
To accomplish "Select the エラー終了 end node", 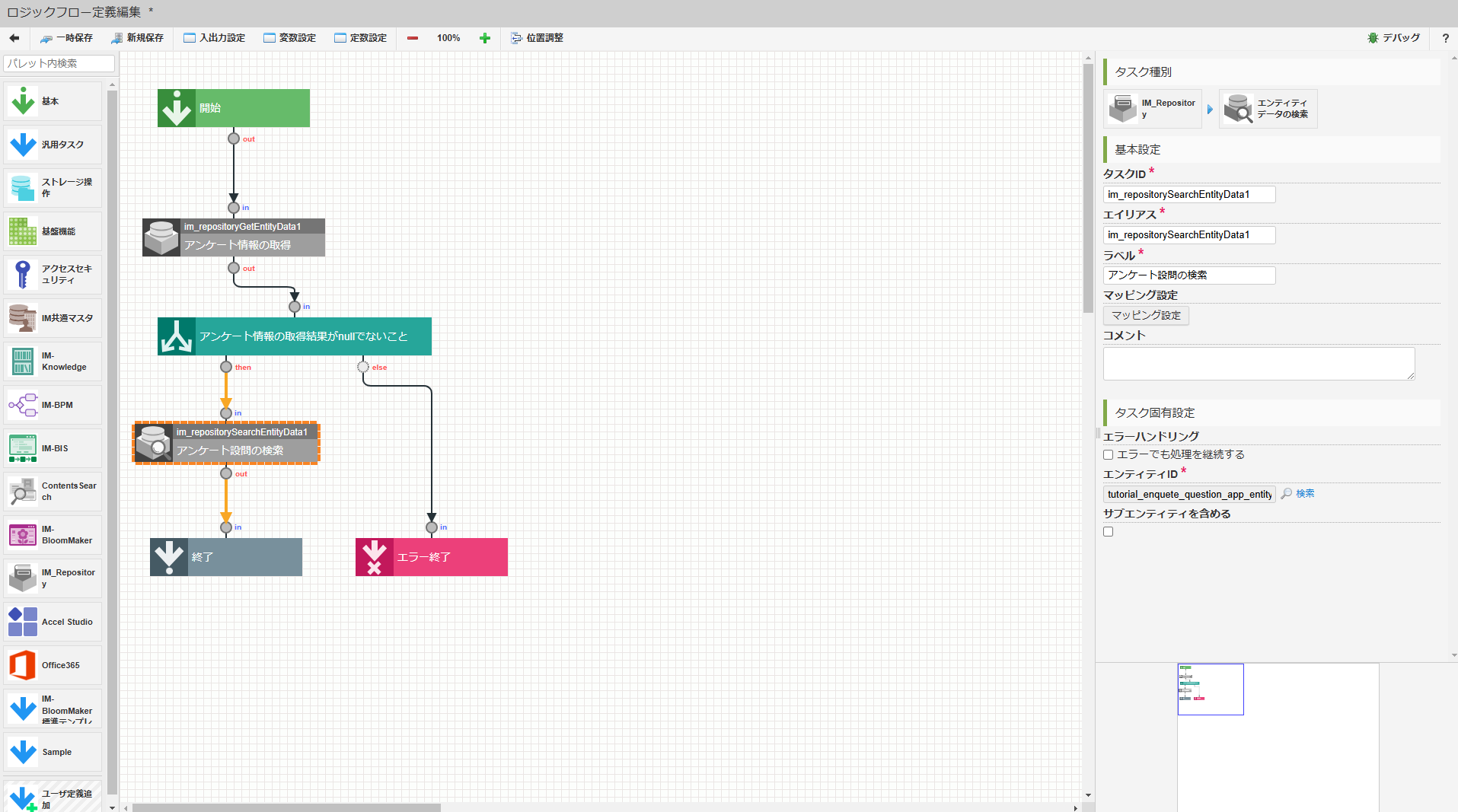I will [x=431, y=557].
